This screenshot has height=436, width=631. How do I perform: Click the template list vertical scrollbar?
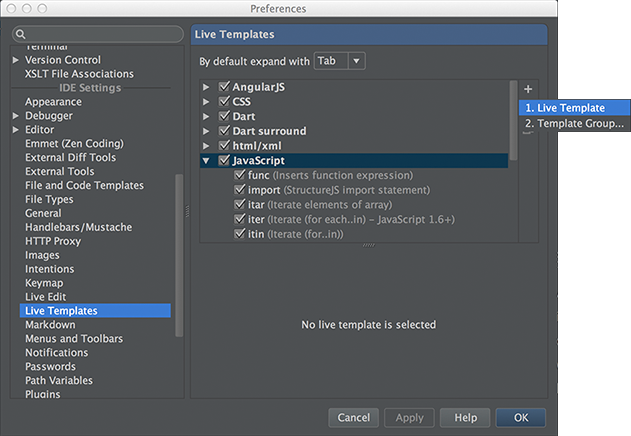tap(513, 121)
